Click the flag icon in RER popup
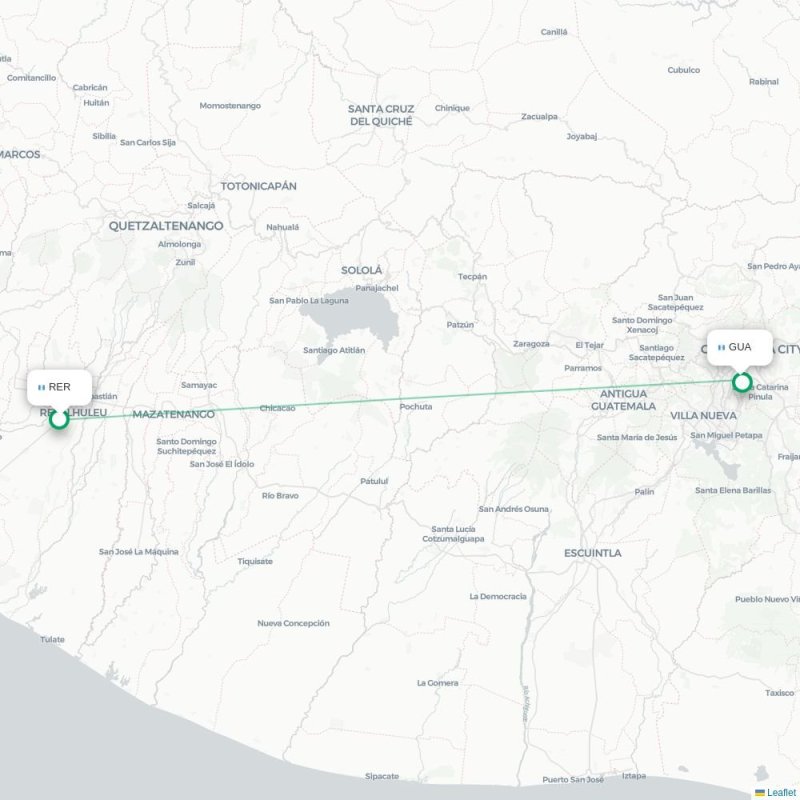Screen dimensions: 800x800 (x=41, y=388)
